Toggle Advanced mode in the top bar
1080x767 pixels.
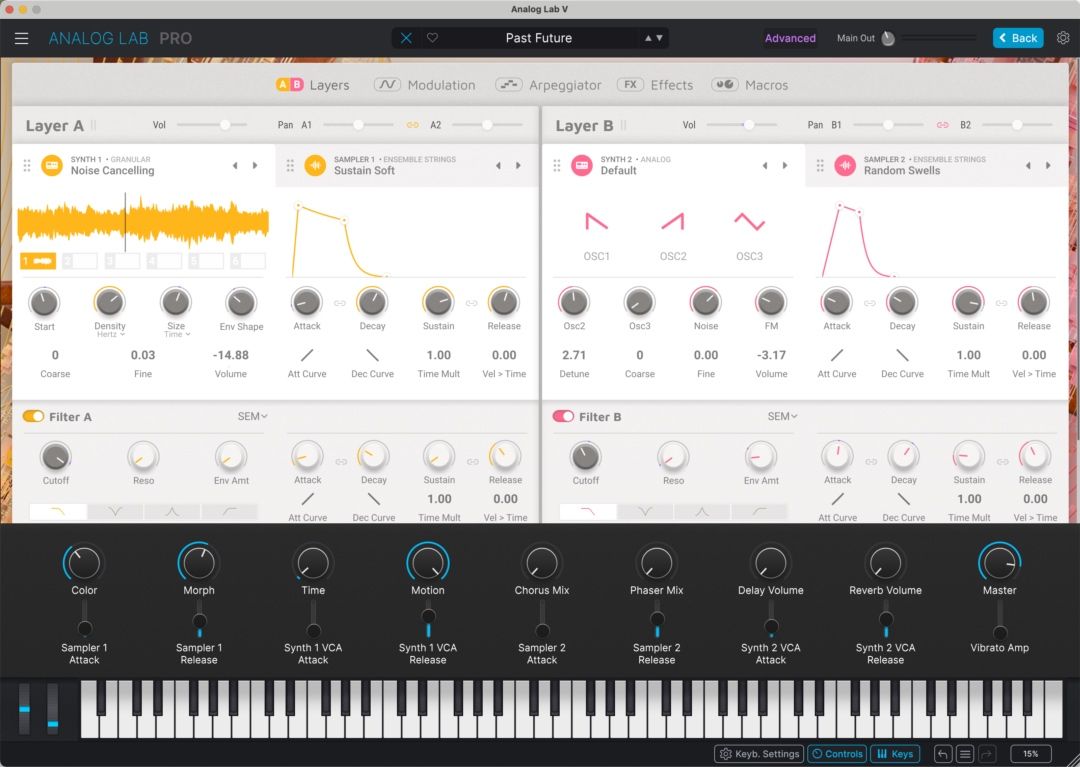(790, 39)
